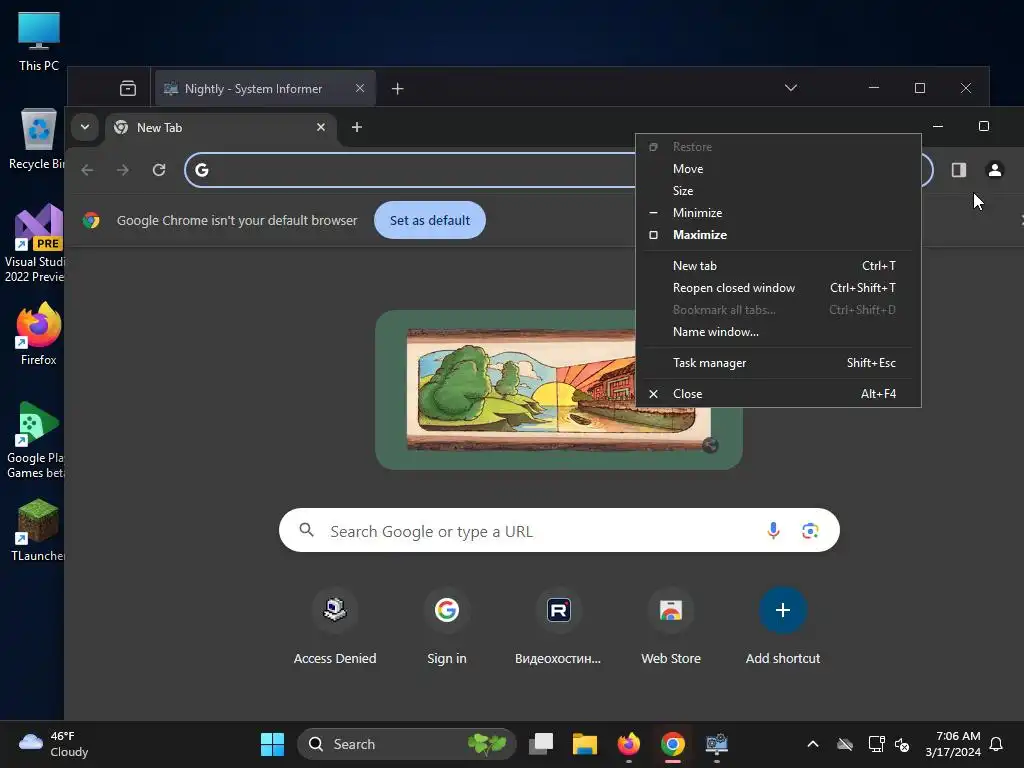
Task: Open a new Chrome tab with plus button
Action: click(357, 127)
